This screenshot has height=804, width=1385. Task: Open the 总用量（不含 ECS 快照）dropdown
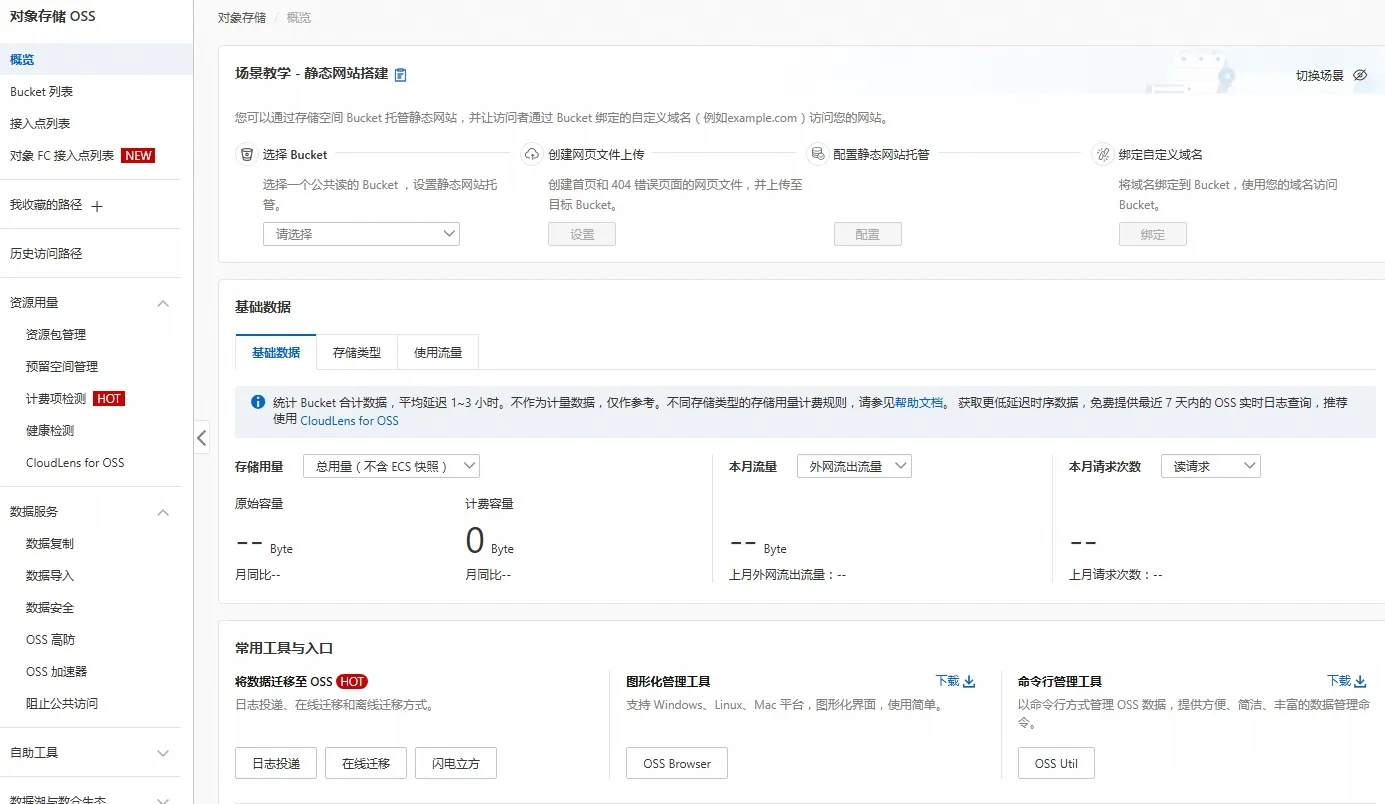coord(391,466)
